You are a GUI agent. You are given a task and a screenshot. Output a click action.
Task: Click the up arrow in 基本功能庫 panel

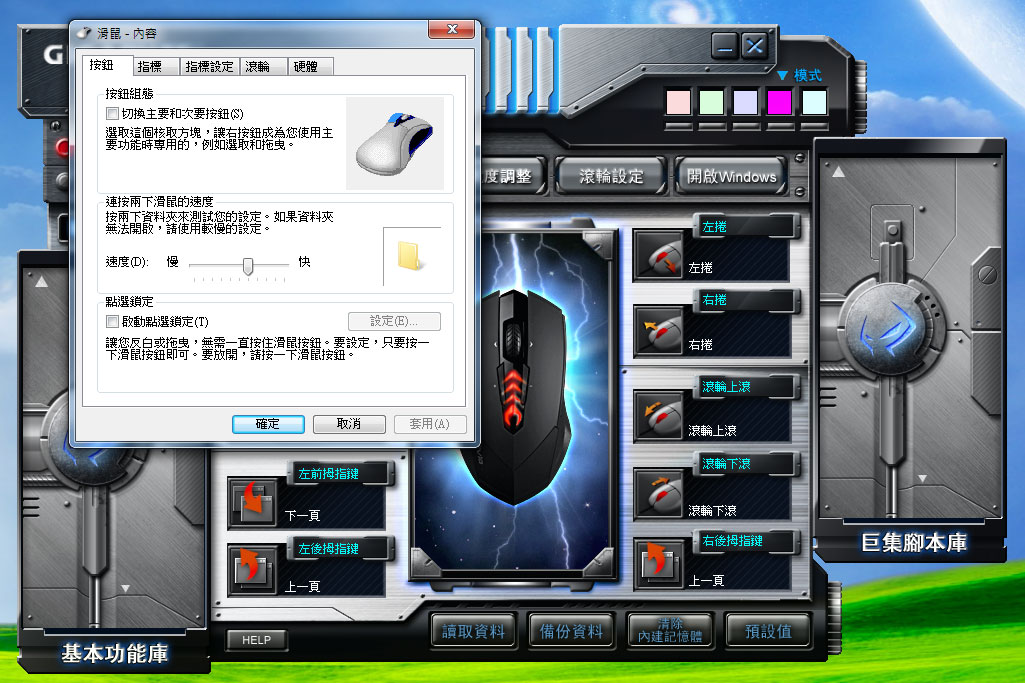coord(42,282)
